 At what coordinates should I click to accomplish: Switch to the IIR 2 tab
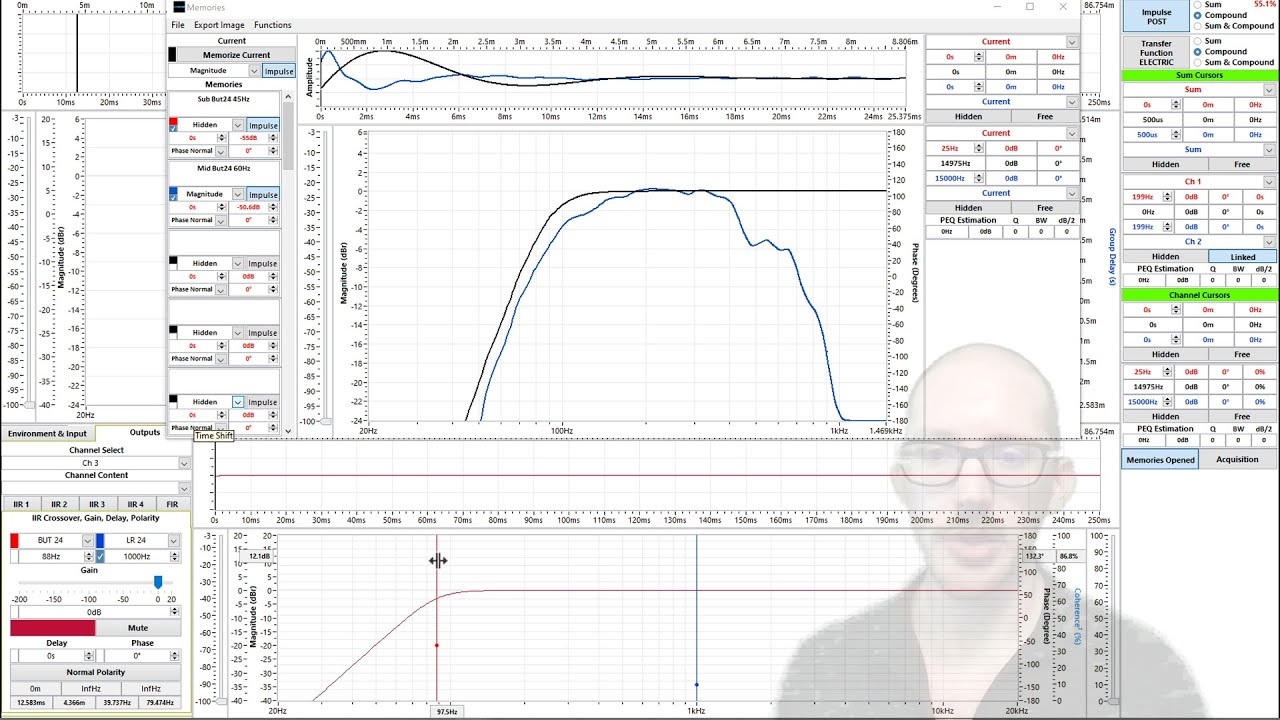[59, 504]
